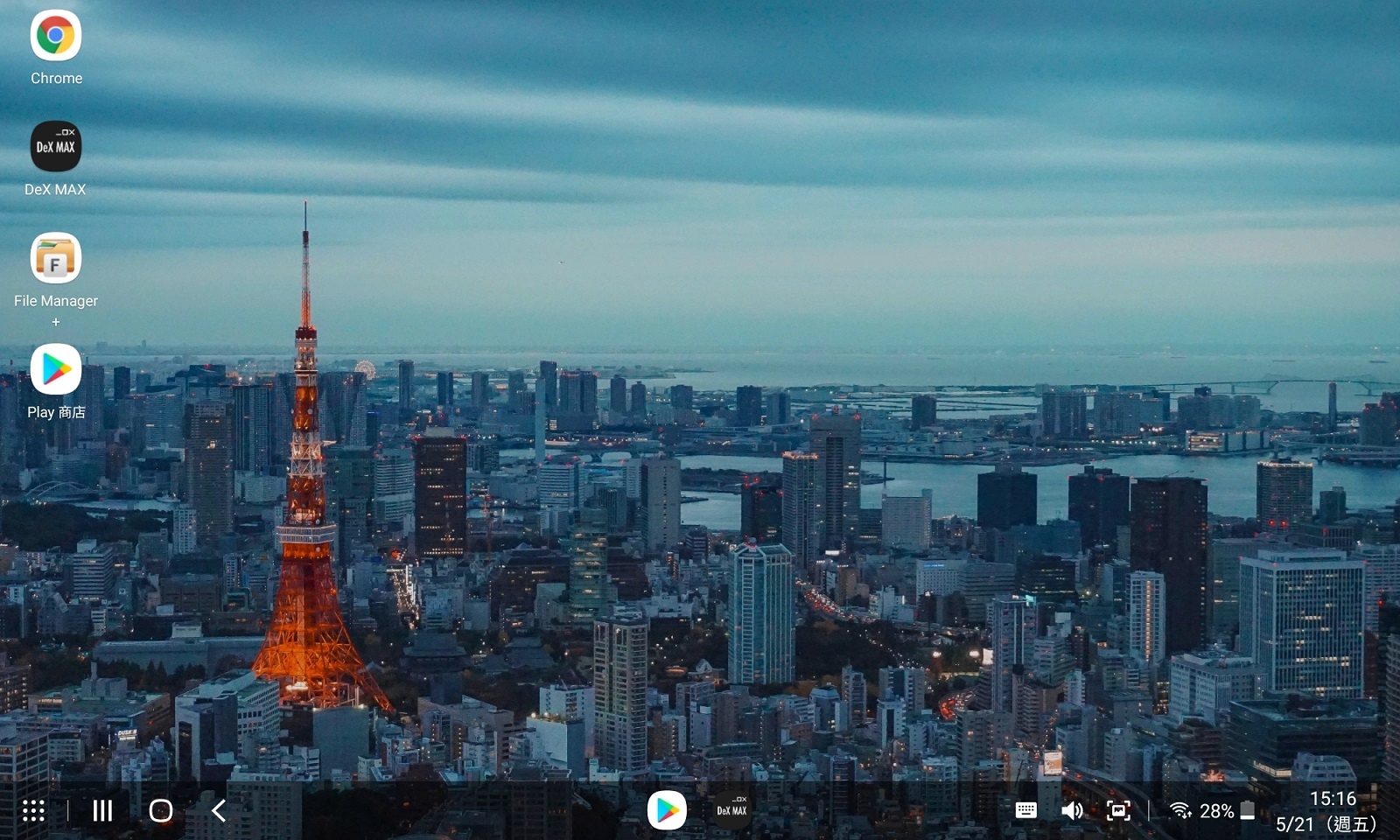Show recent apps with the three-bar button
This screenshot has width=1400, height=840.
pyautogui.click(x=102, y=811)
